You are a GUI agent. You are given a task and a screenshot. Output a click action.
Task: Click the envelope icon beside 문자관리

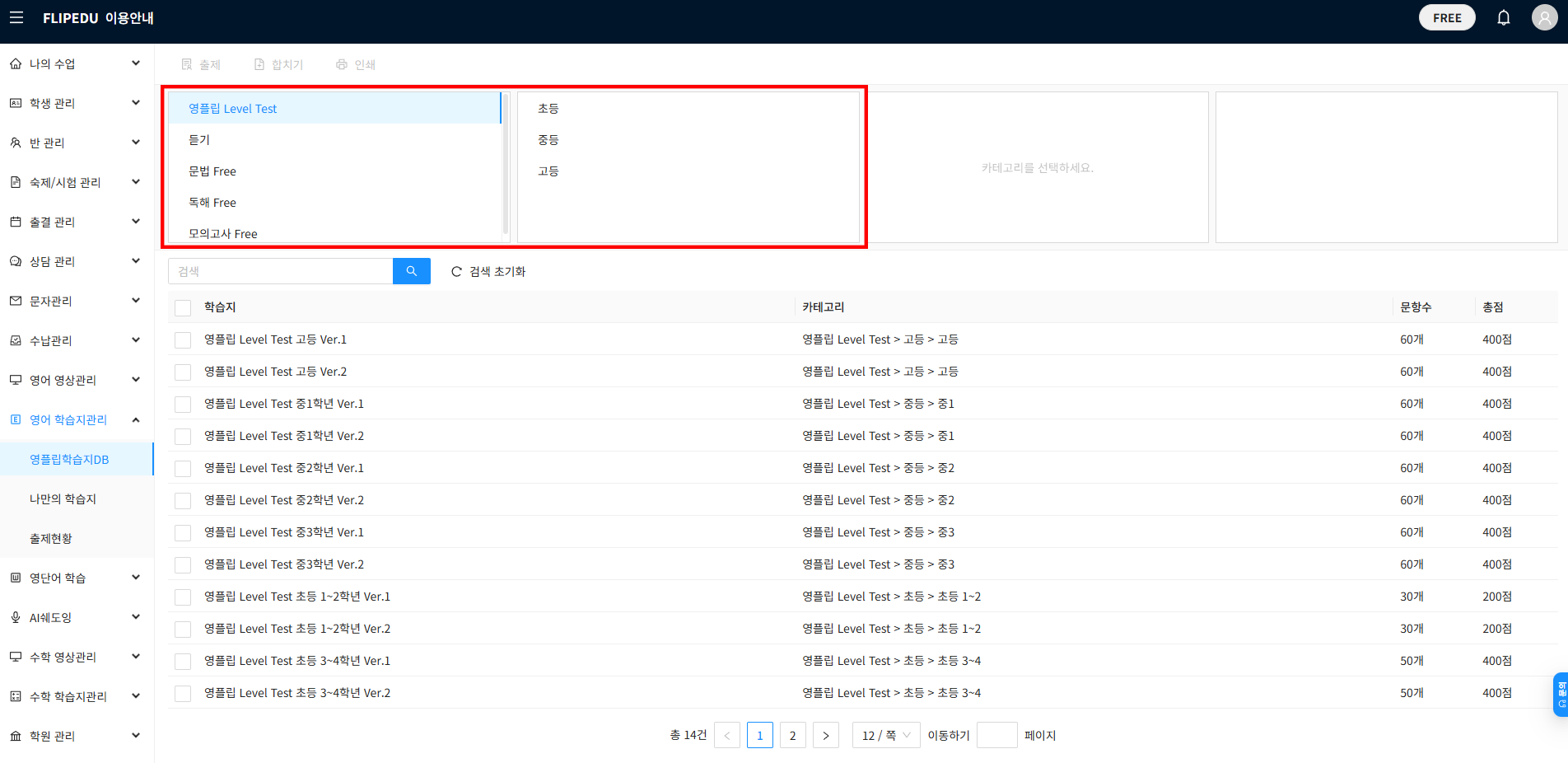(16, 301)
